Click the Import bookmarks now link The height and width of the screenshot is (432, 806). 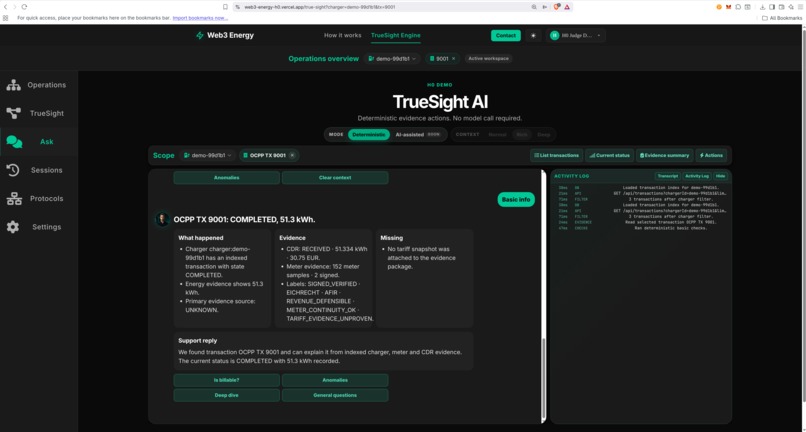click(x=200, y=18)
